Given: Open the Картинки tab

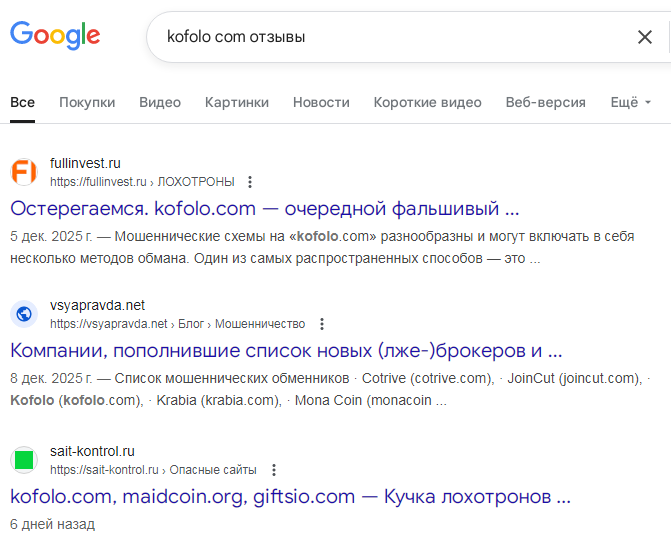Looking at the screenshot, I should pos(237,102).
